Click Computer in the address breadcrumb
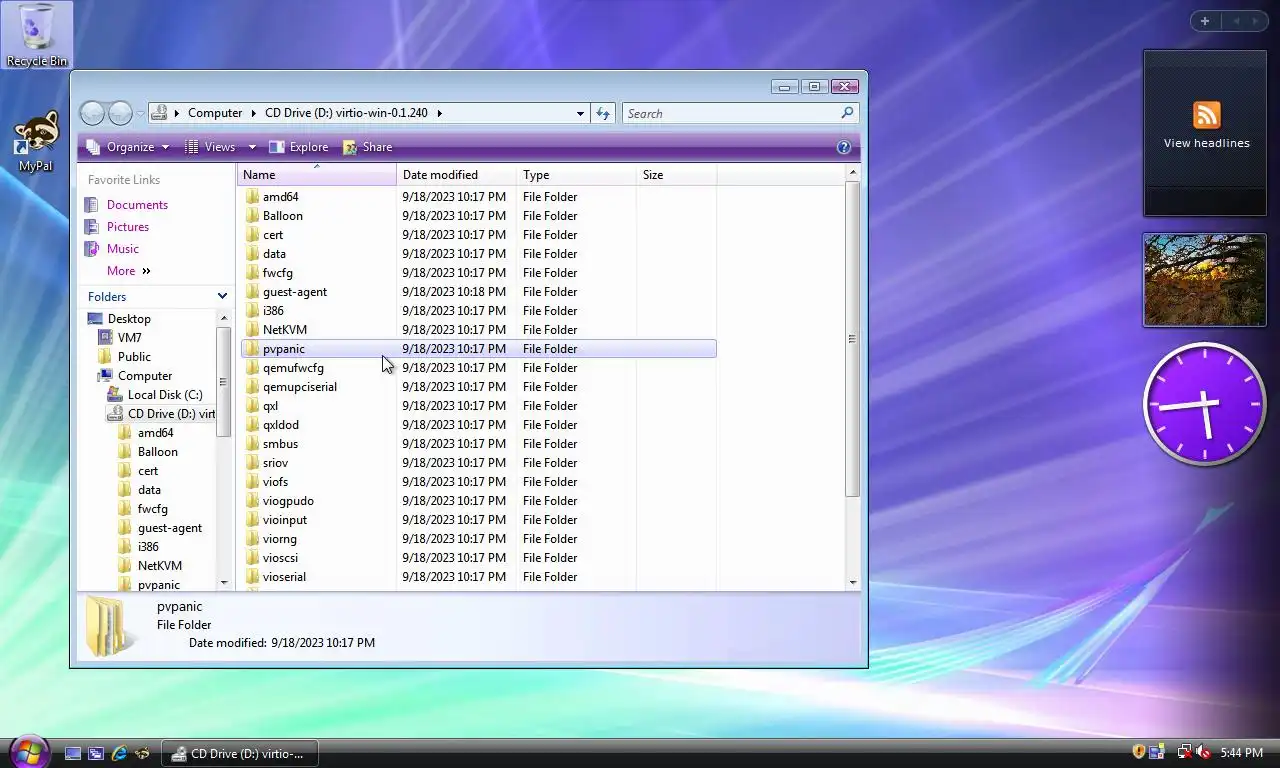 point(215,113)
